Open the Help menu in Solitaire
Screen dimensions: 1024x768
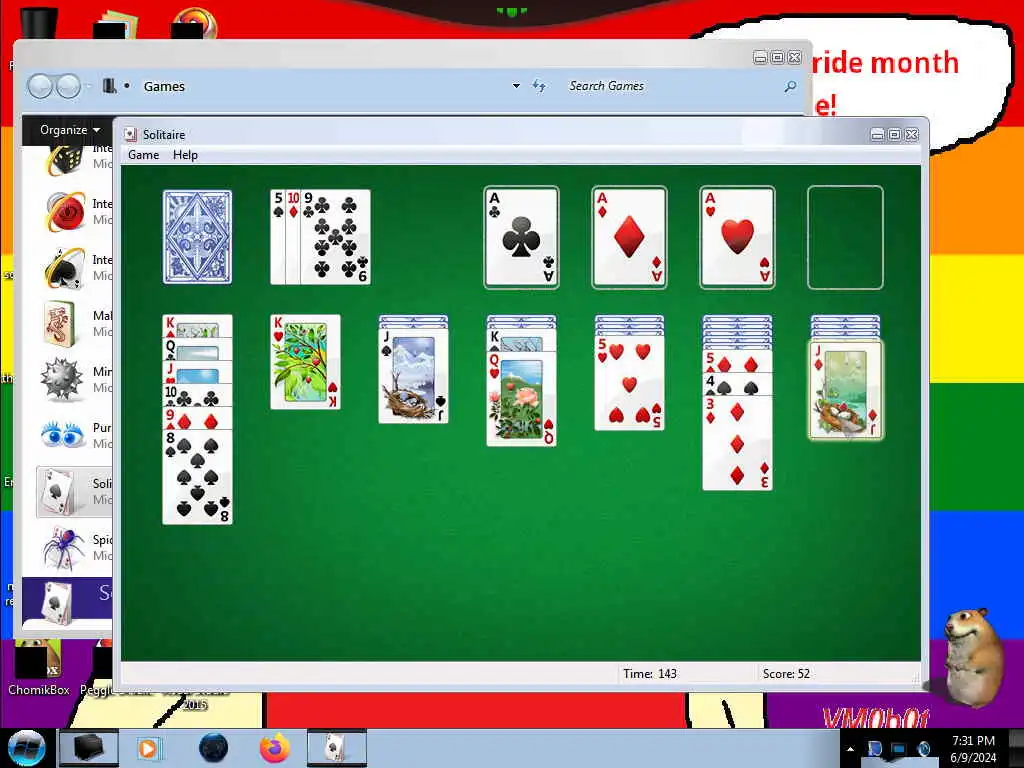click(185, 155)
